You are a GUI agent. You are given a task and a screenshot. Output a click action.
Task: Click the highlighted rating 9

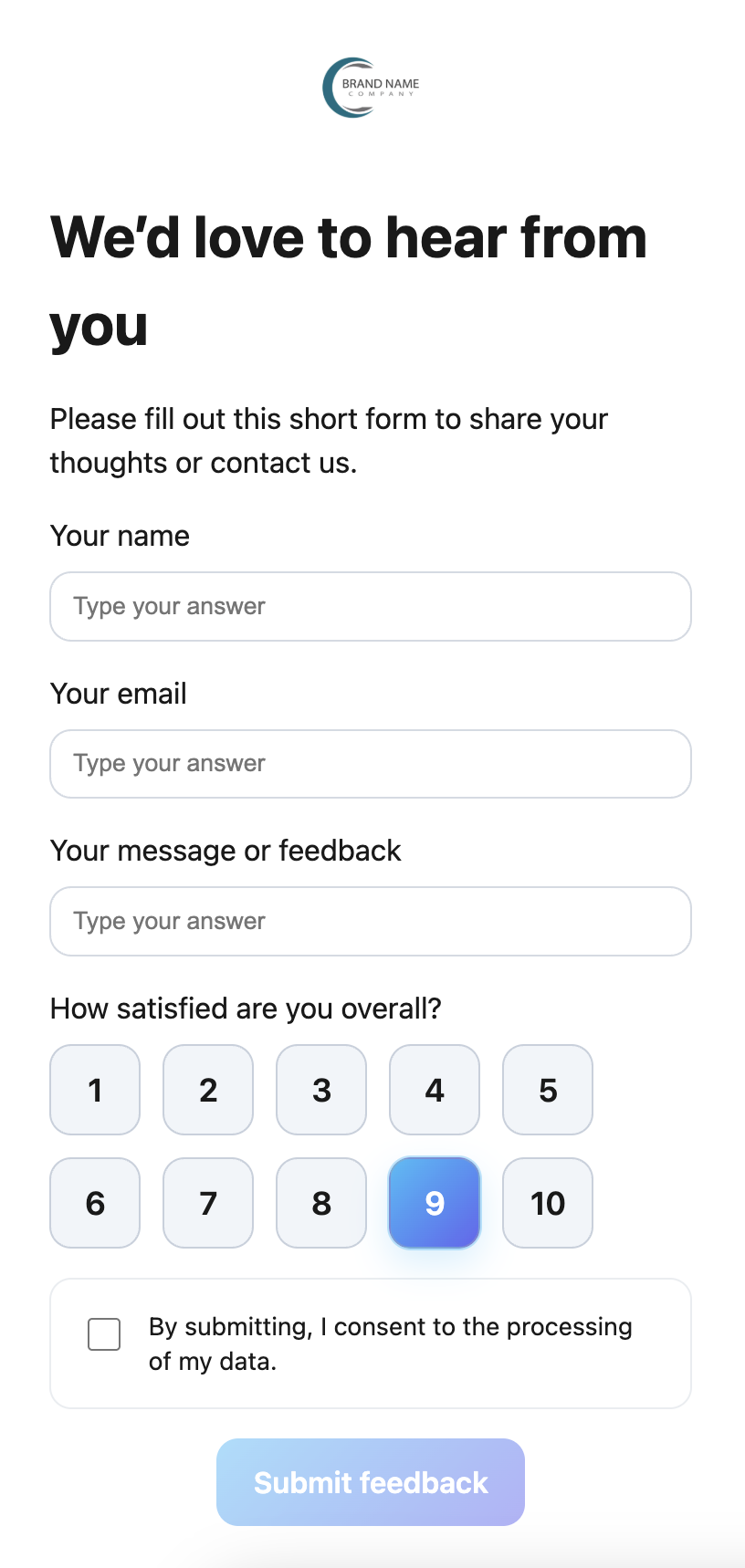[x=435, y=1203]
